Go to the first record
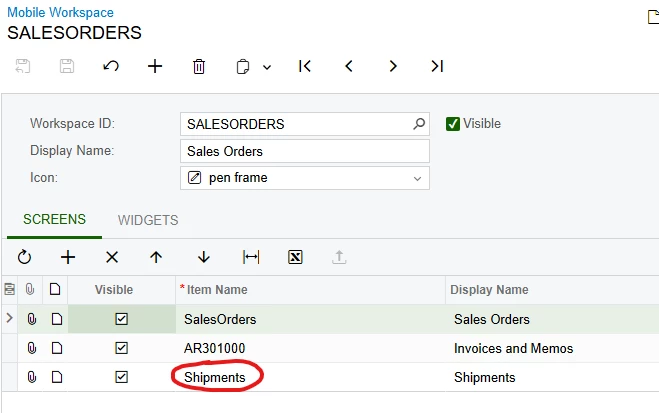The image size is (659, 413). point(305,66)
